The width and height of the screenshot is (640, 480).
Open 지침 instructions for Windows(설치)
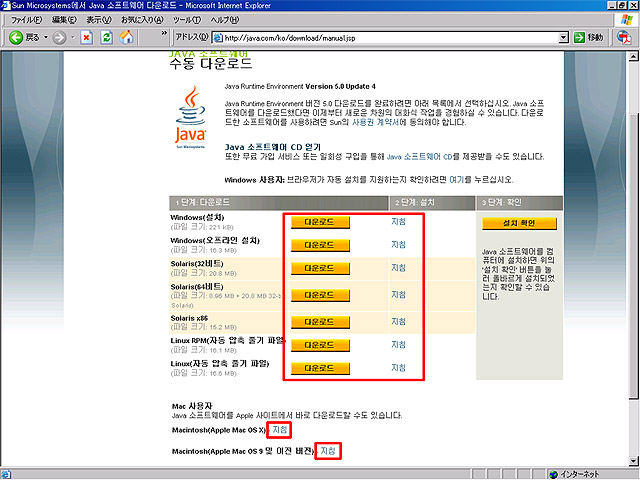(398, 222)
